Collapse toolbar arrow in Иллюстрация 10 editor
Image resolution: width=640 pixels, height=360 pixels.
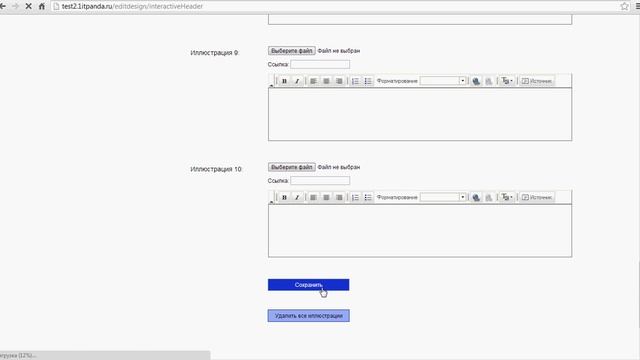click(x=271, y=201)
